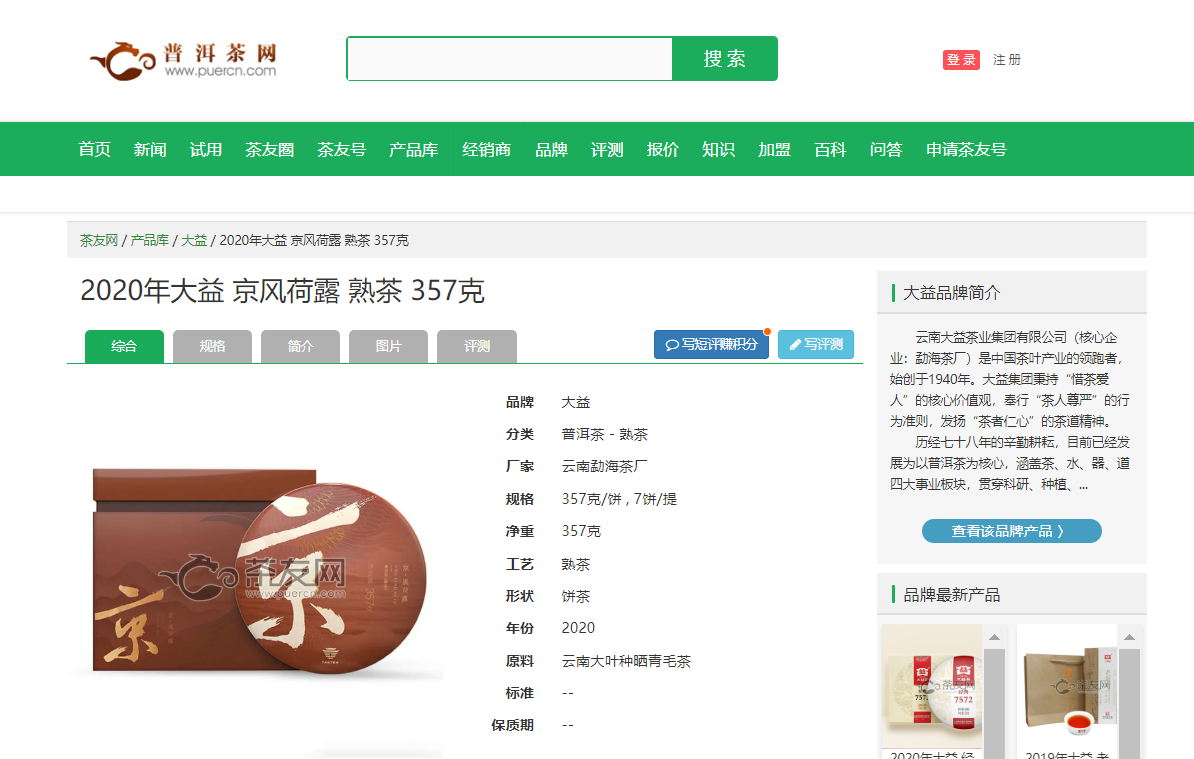Open 产品库 in the navigation bar
Screen dimensions: 1194x759
point(413,149)
